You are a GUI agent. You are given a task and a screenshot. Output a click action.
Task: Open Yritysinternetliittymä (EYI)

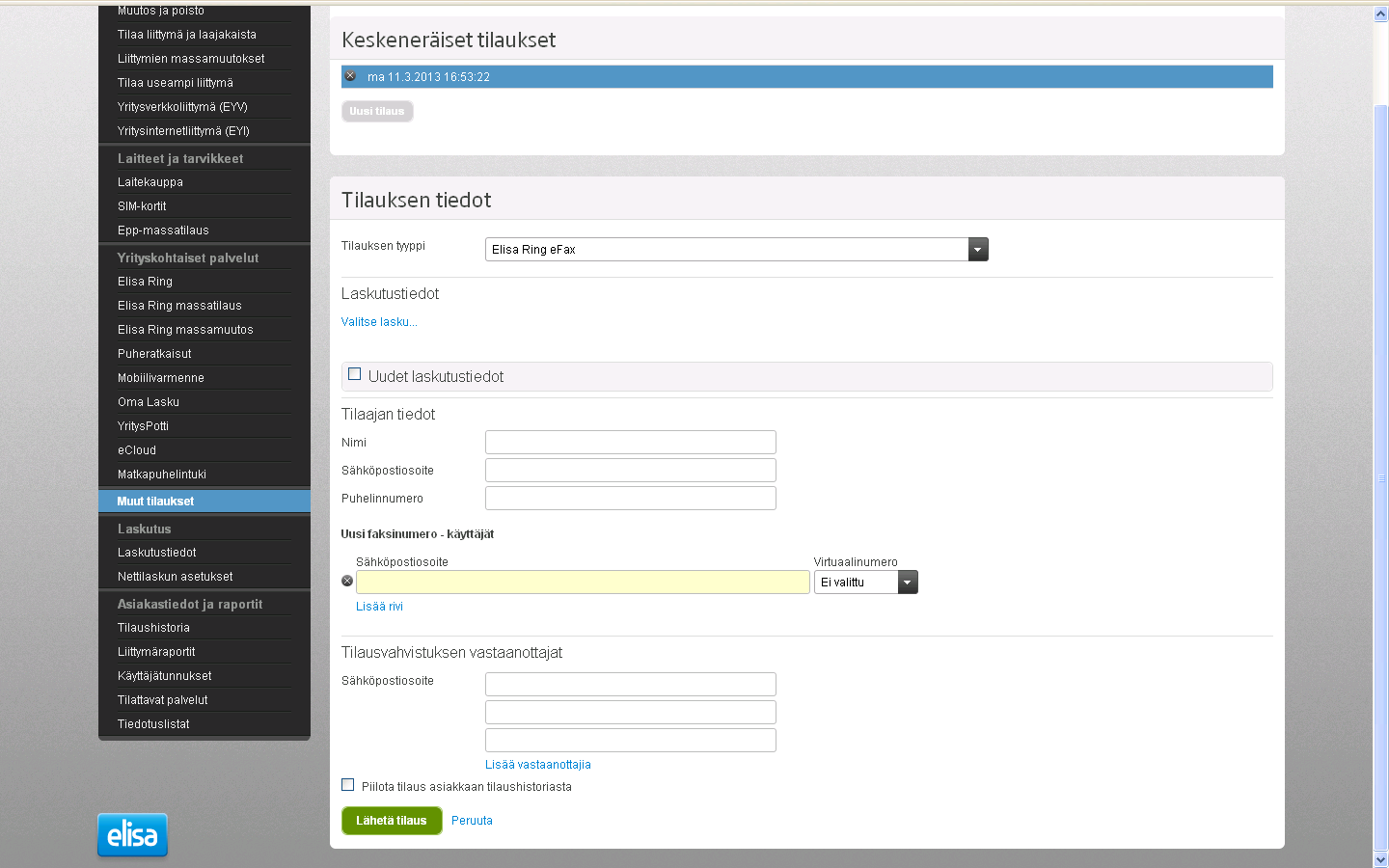point(183,131)
